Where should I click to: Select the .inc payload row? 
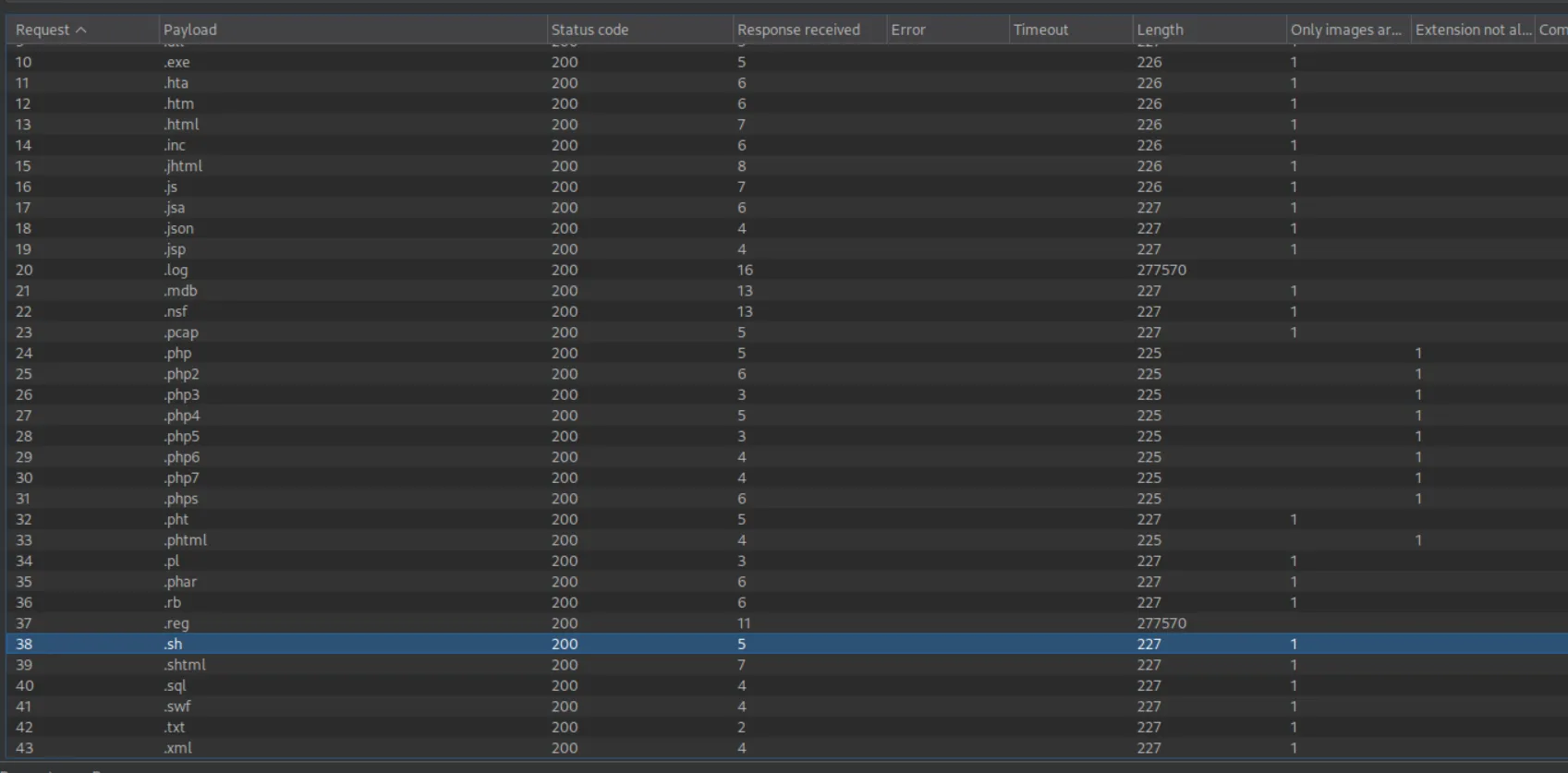pos(787,145)
